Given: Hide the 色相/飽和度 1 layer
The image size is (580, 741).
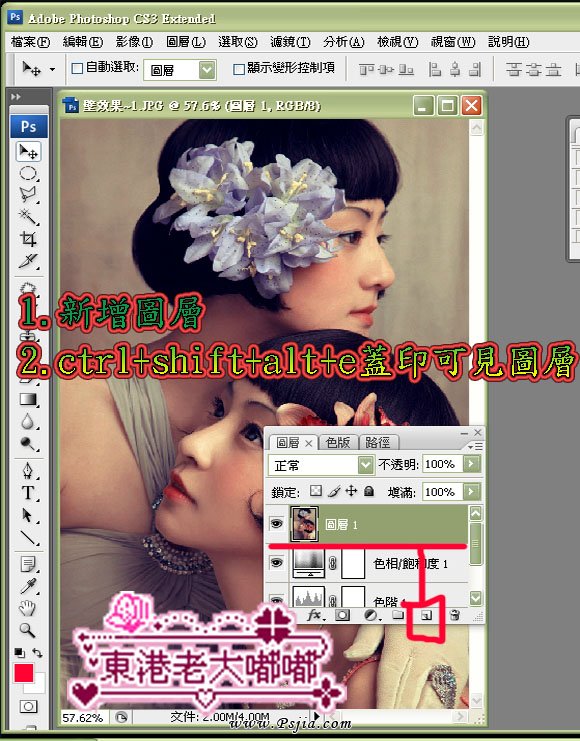Looking at the screenshot, I should (276, 562).
